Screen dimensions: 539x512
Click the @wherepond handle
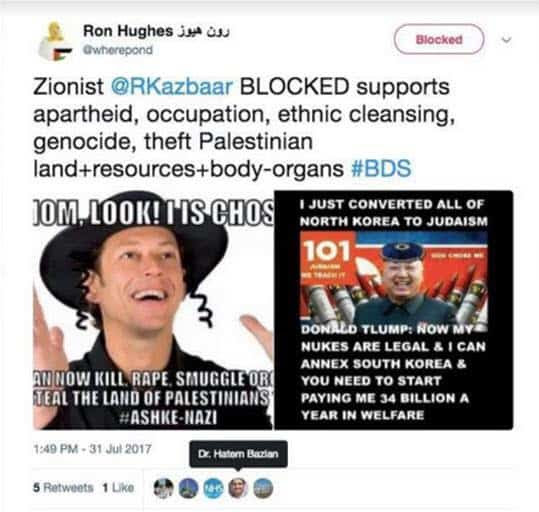(118, 50)
